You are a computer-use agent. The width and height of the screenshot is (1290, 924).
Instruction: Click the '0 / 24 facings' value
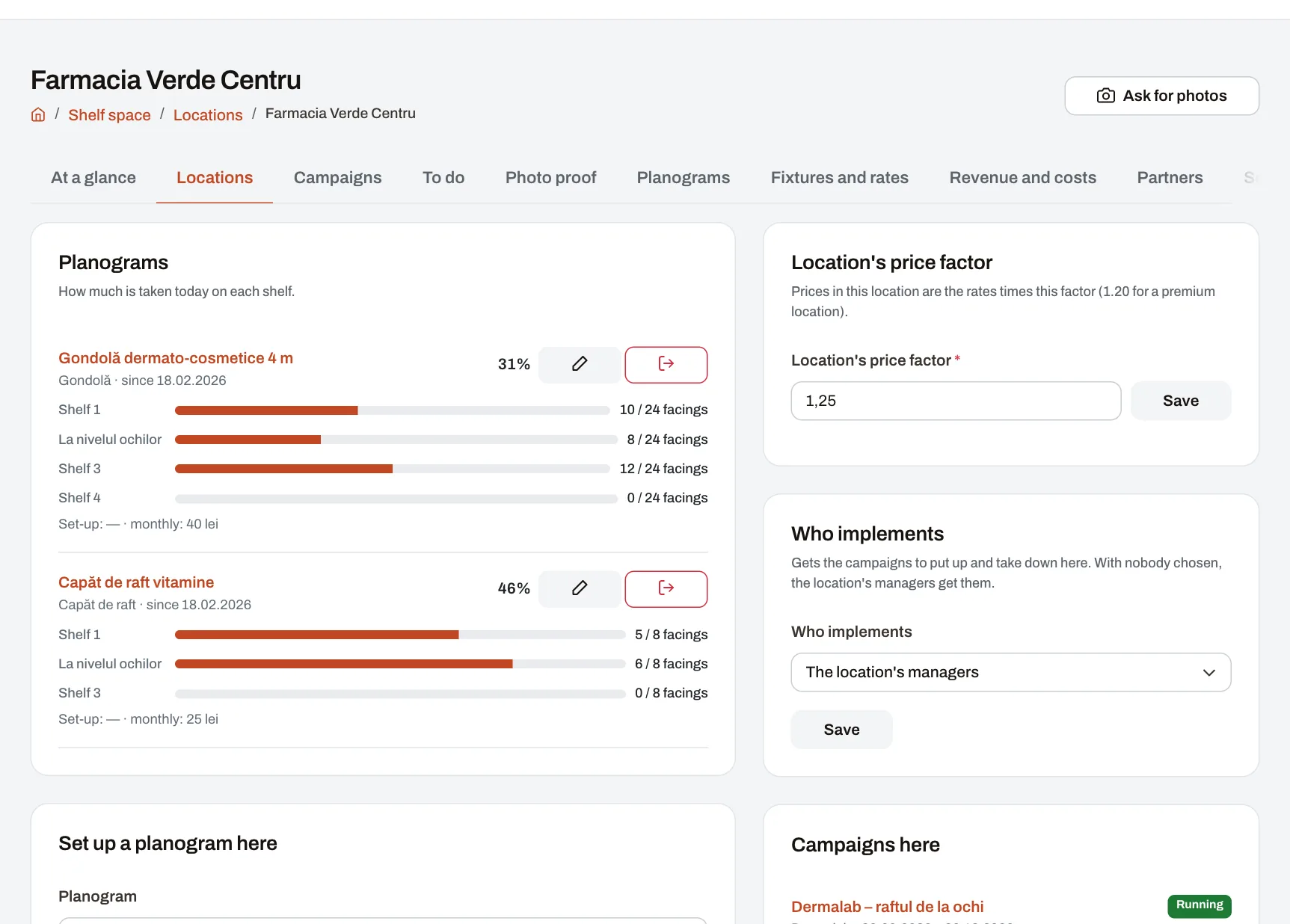[x=667, y=498]
